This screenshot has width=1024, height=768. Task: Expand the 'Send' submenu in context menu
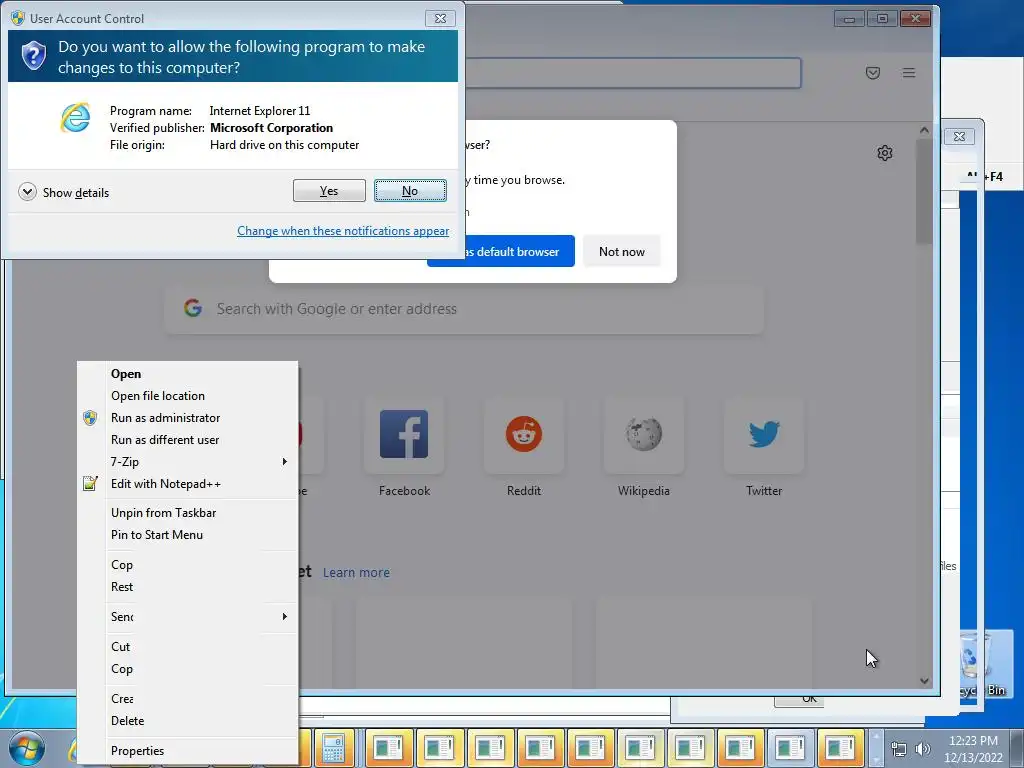(x=187, y=616)
